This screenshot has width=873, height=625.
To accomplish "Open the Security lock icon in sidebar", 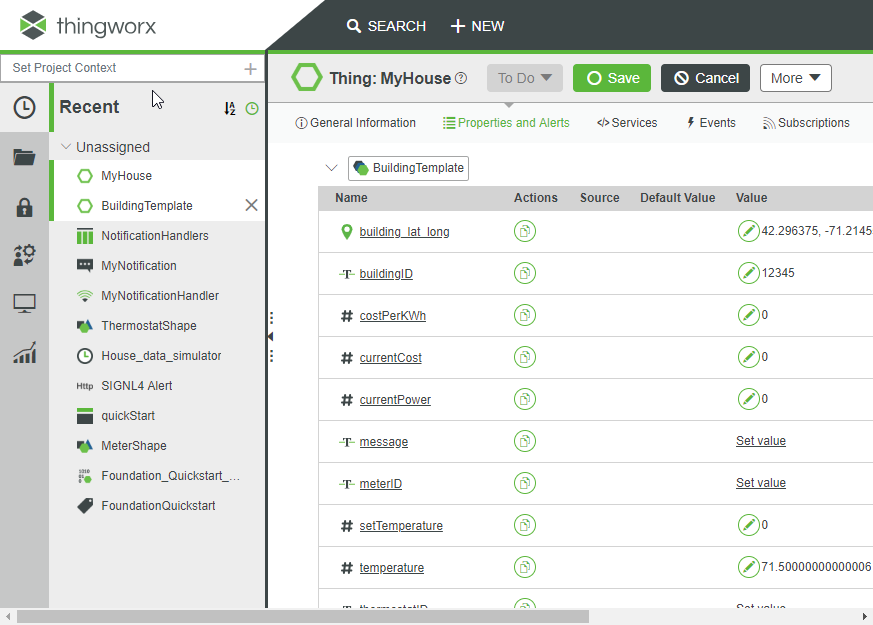I will (x=24, y=208).
